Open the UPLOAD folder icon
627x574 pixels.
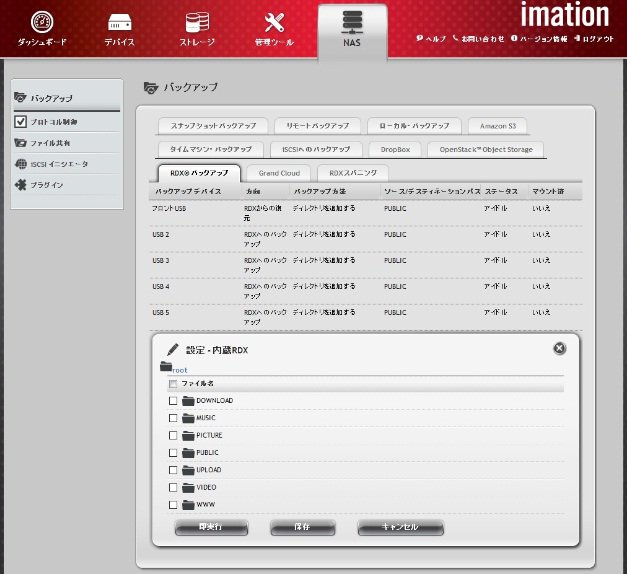(188, 470)
